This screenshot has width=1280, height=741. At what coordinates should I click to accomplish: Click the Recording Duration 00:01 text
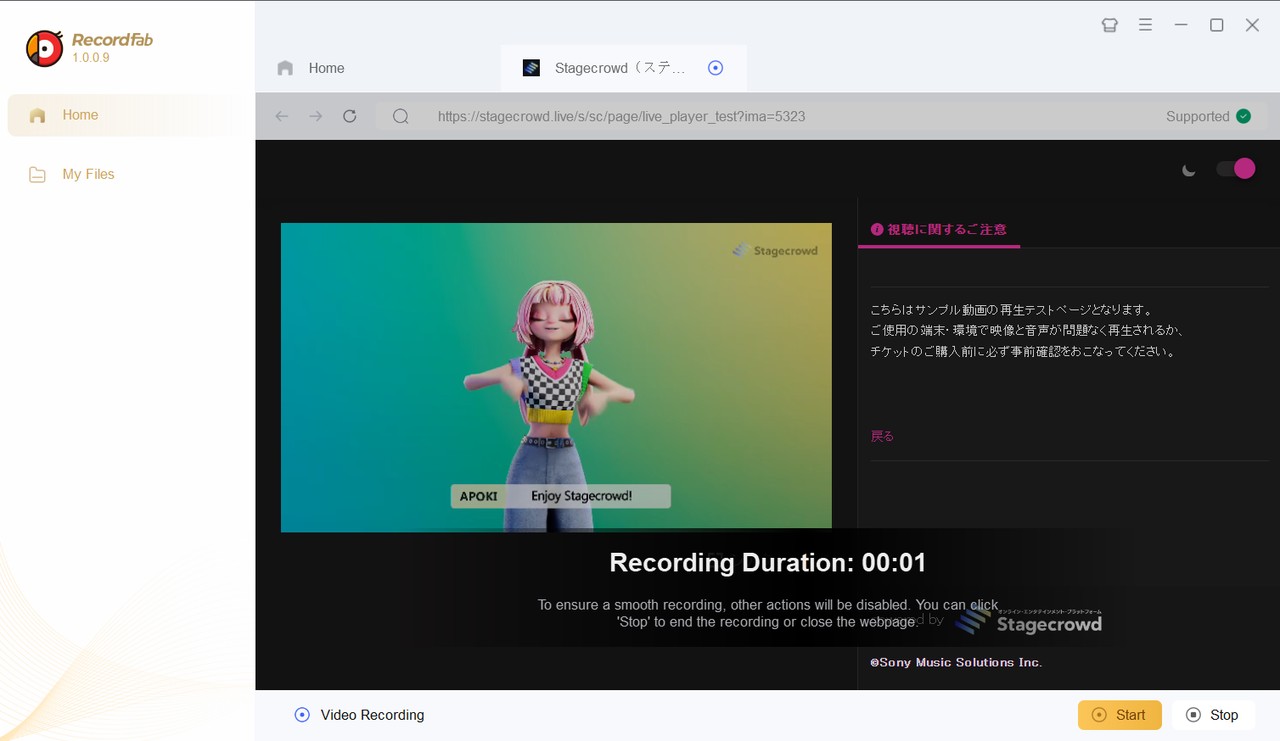[768, 563]
